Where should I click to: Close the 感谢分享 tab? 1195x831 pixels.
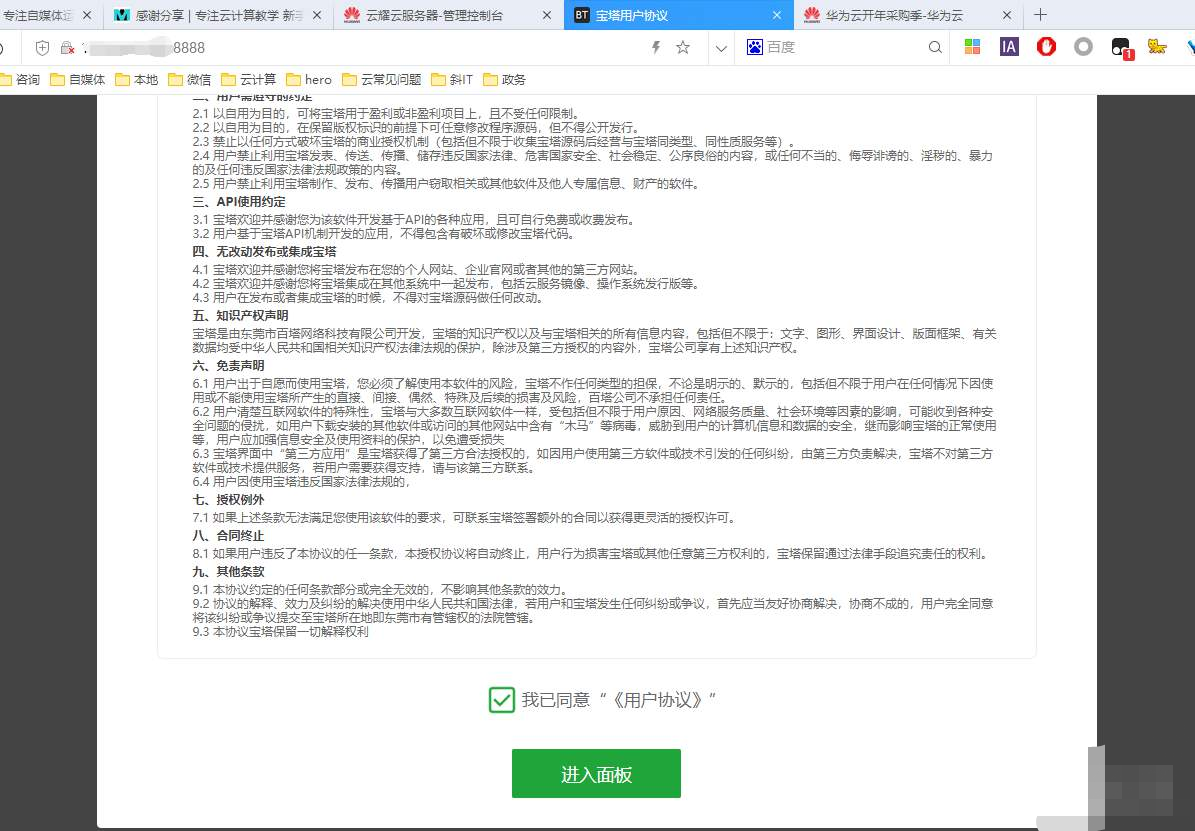click(x=316, y=15)
